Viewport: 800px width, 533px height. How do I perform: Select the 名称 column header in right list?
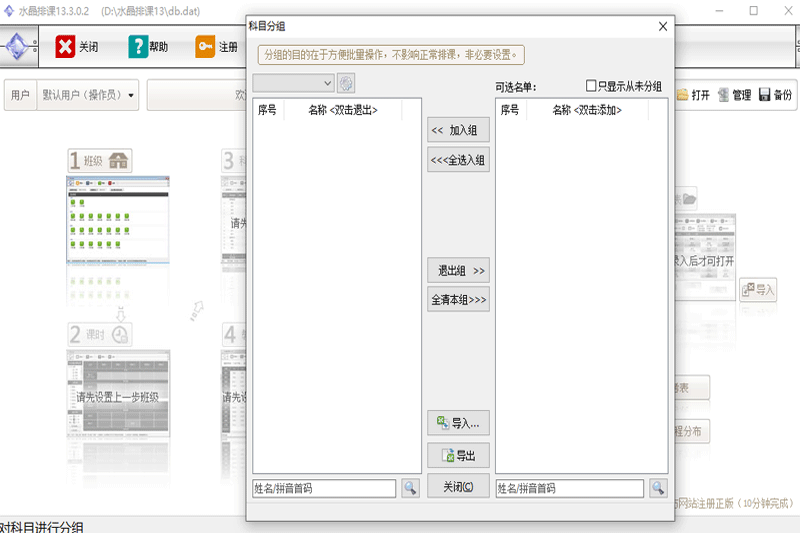click(587, 110)
